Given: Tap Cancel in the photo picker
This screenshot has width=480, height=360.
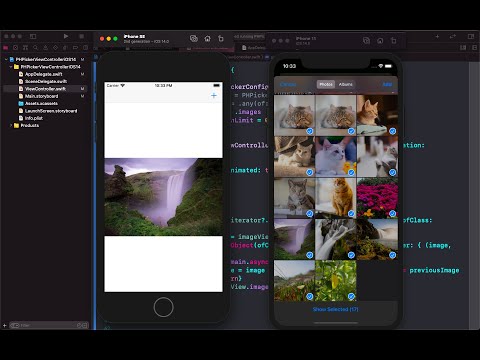Looking at the screenshot, I should click(288, 84).
